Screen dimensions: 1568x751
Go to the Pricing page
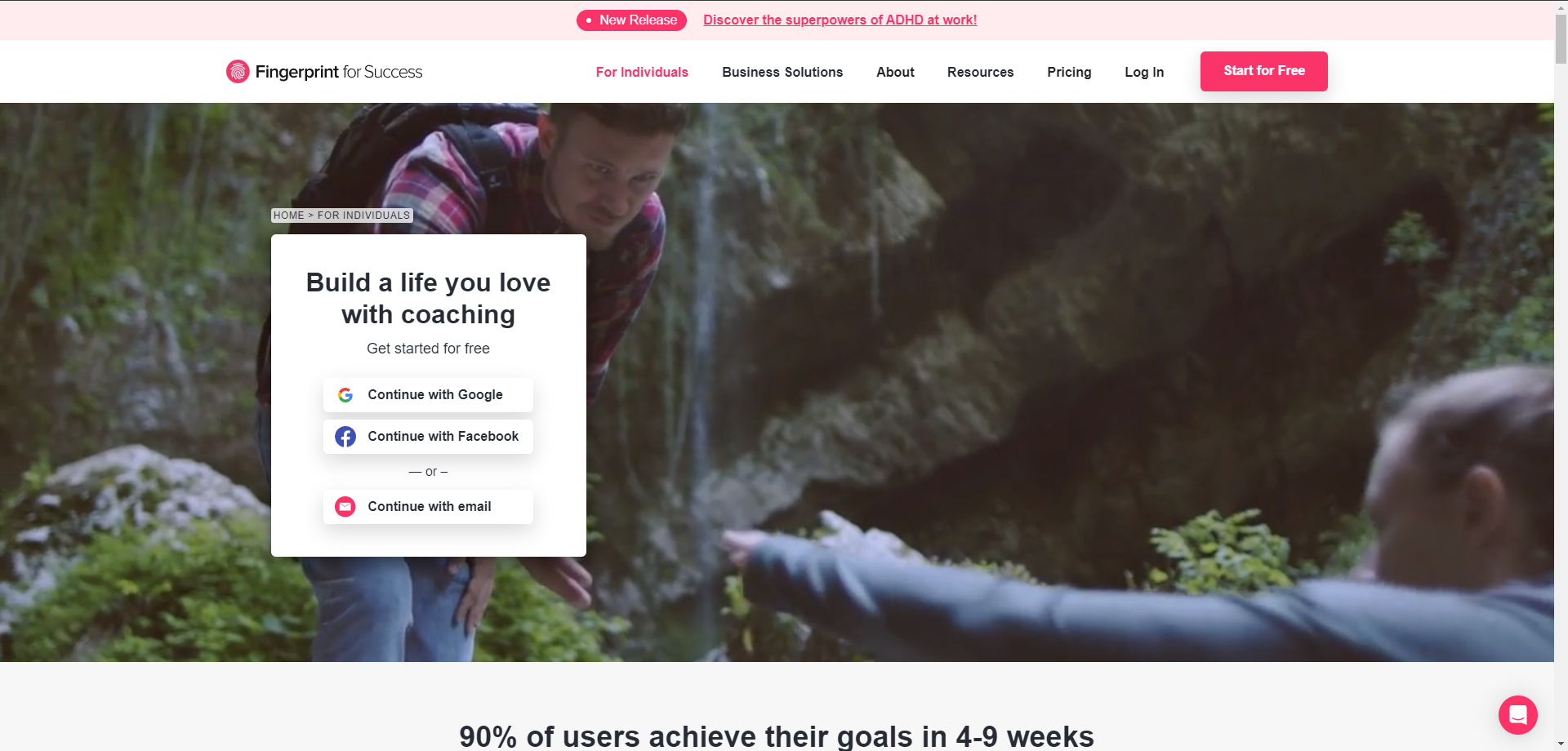coord(1069,72)
